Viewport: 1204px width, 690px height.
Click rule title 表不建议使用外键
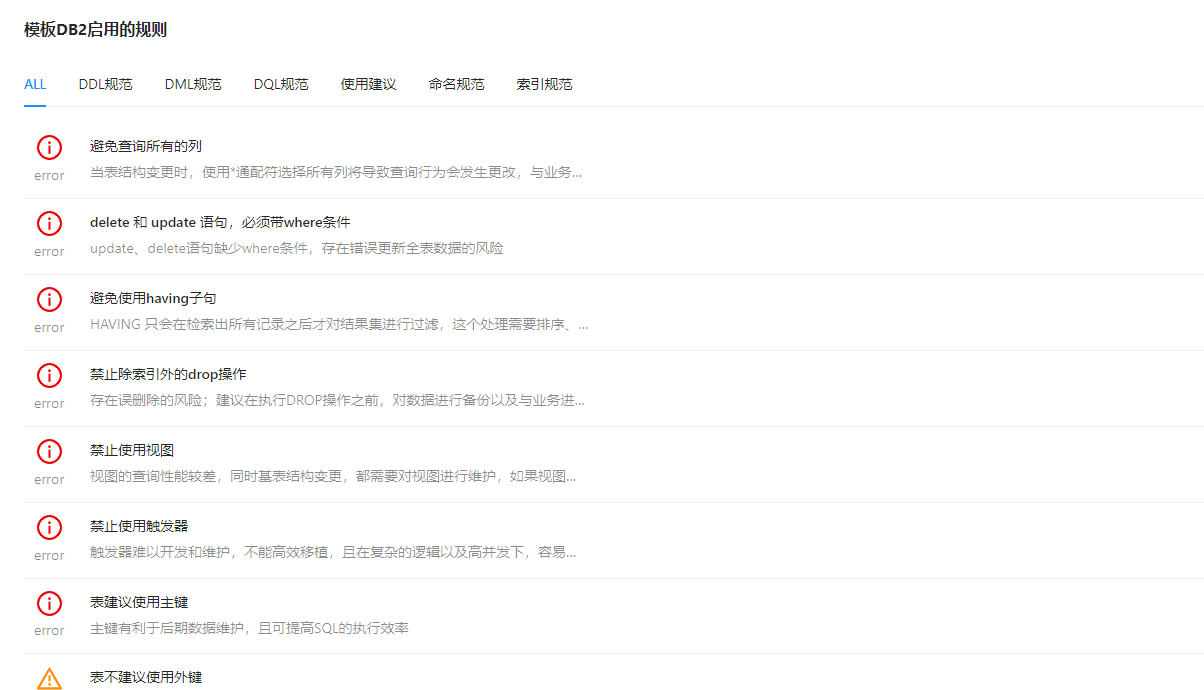[146, 677]
